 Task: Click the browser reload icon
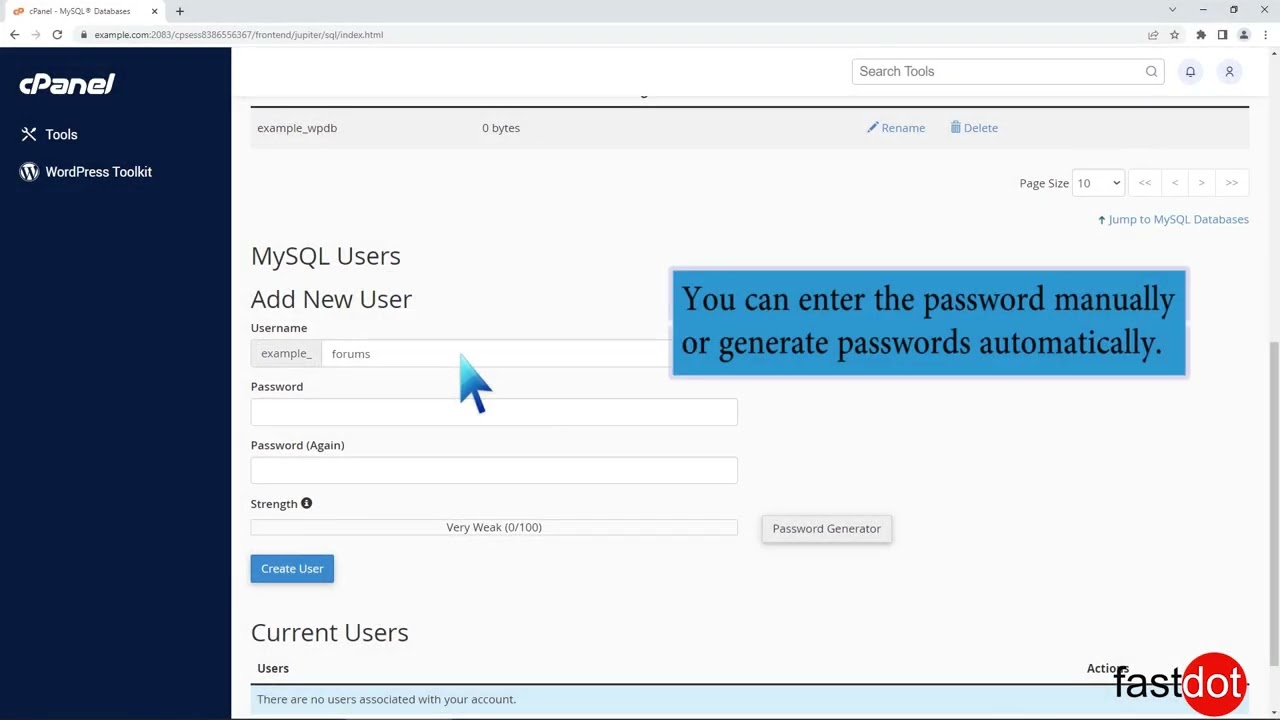[57, 35]
